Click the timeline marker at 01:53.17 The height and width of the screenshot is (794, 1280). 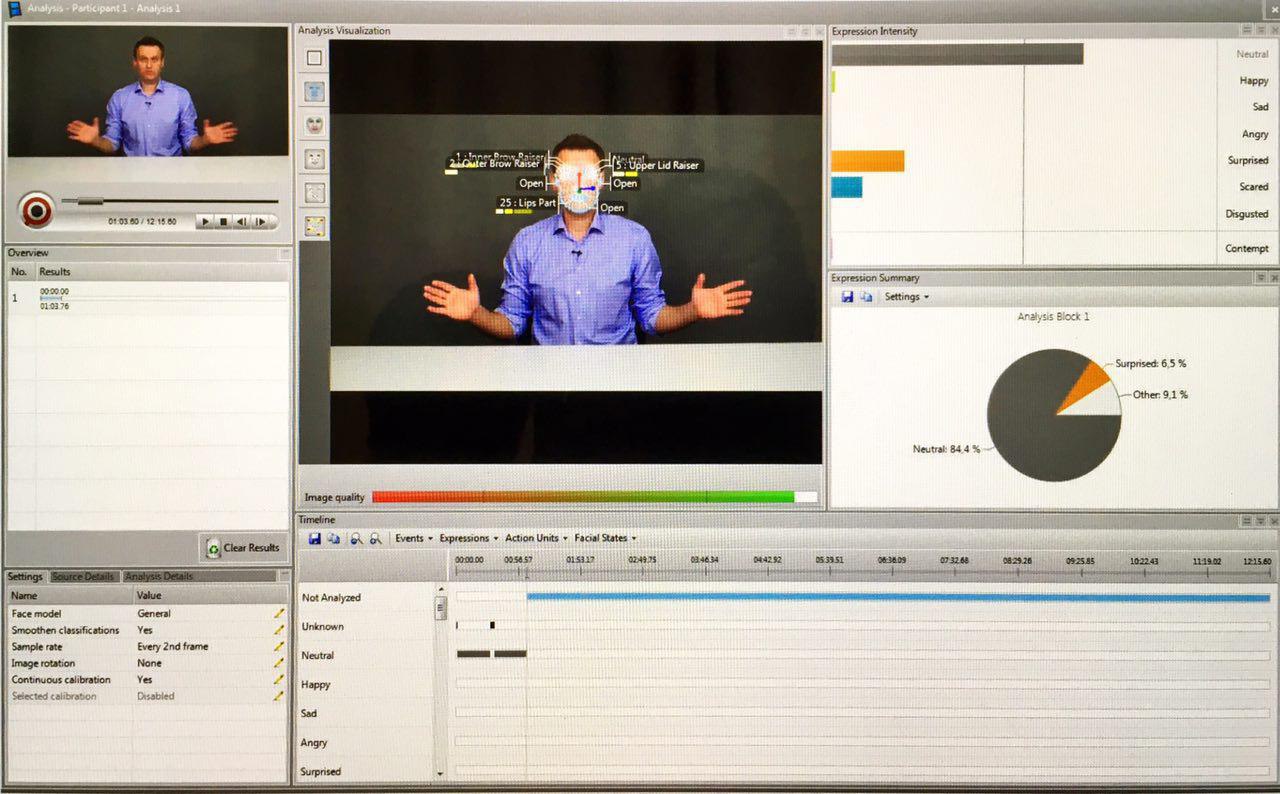580,560
